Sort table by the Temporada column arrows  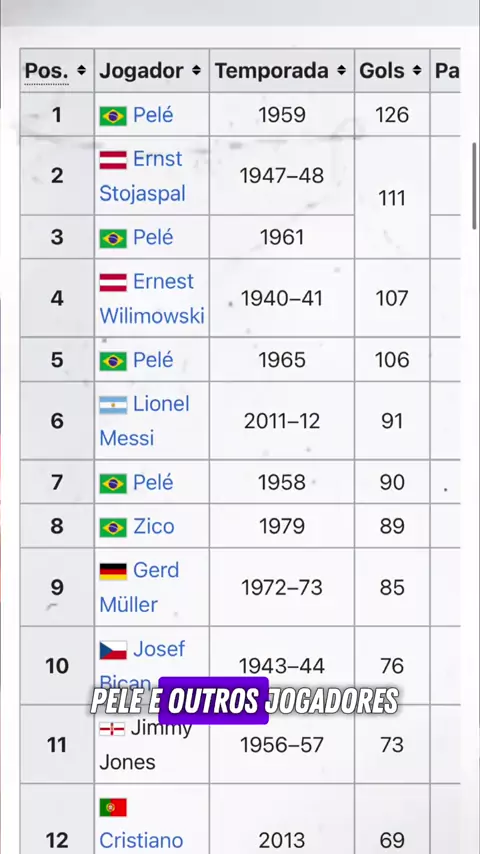pos(342,70)
